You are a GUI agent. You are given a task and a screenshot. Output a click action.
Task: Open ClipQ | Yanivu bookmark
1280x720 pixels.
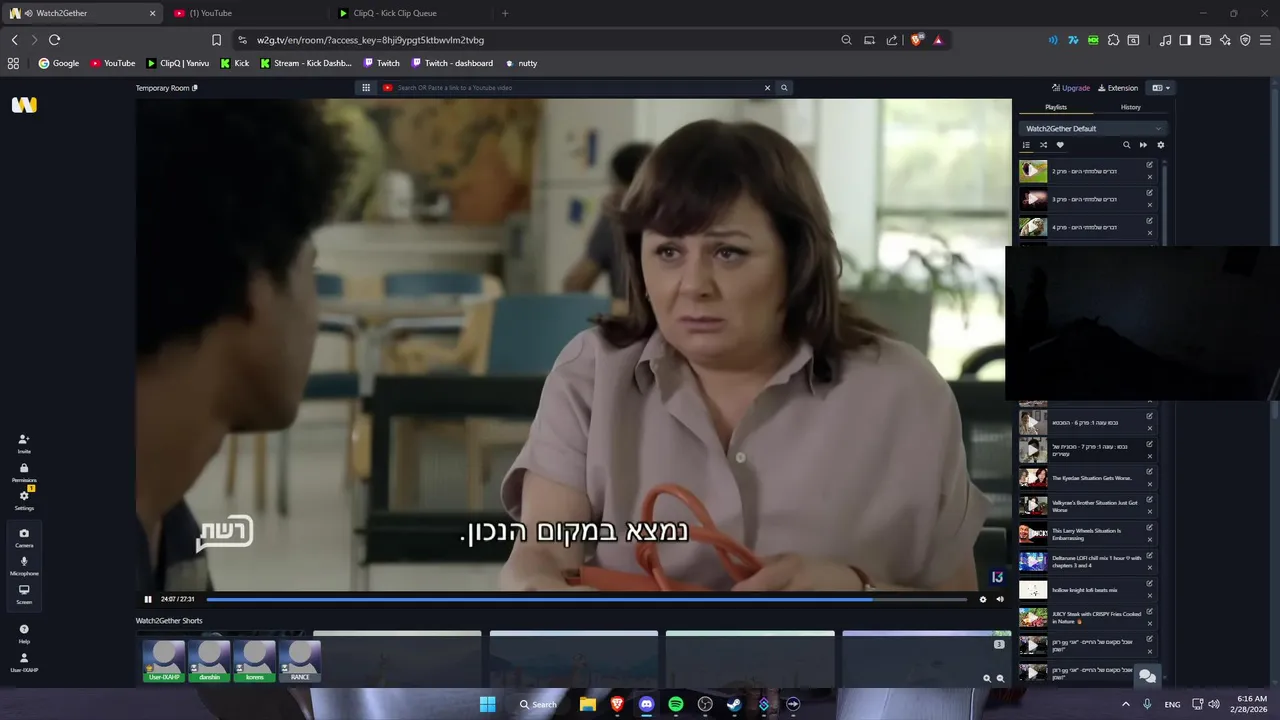(178, 63)
